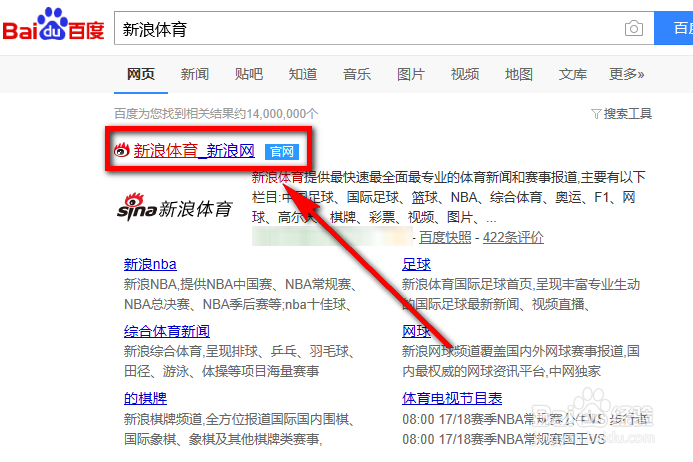The height and width of the screenshot is (462, 693).
Task: Open the 422条评价 reviews link
Action: click(513, 237)
